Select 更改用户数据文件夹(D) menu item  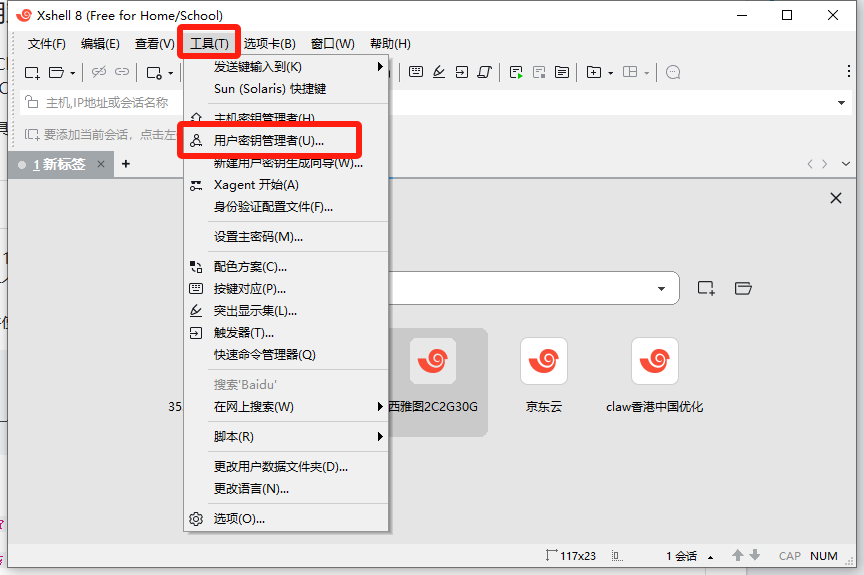pos(286,466)
